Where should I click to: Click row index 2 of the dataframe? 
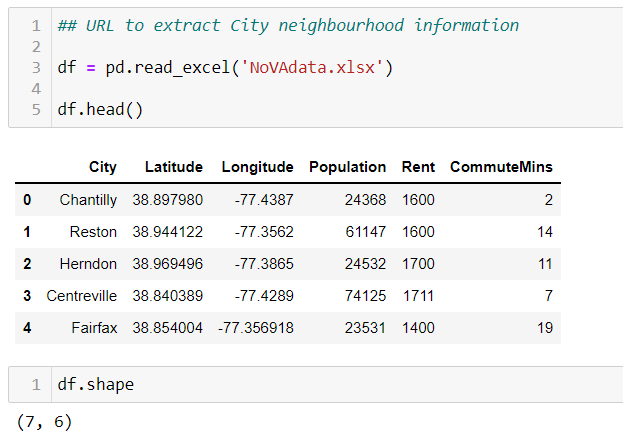coord(27,264)
